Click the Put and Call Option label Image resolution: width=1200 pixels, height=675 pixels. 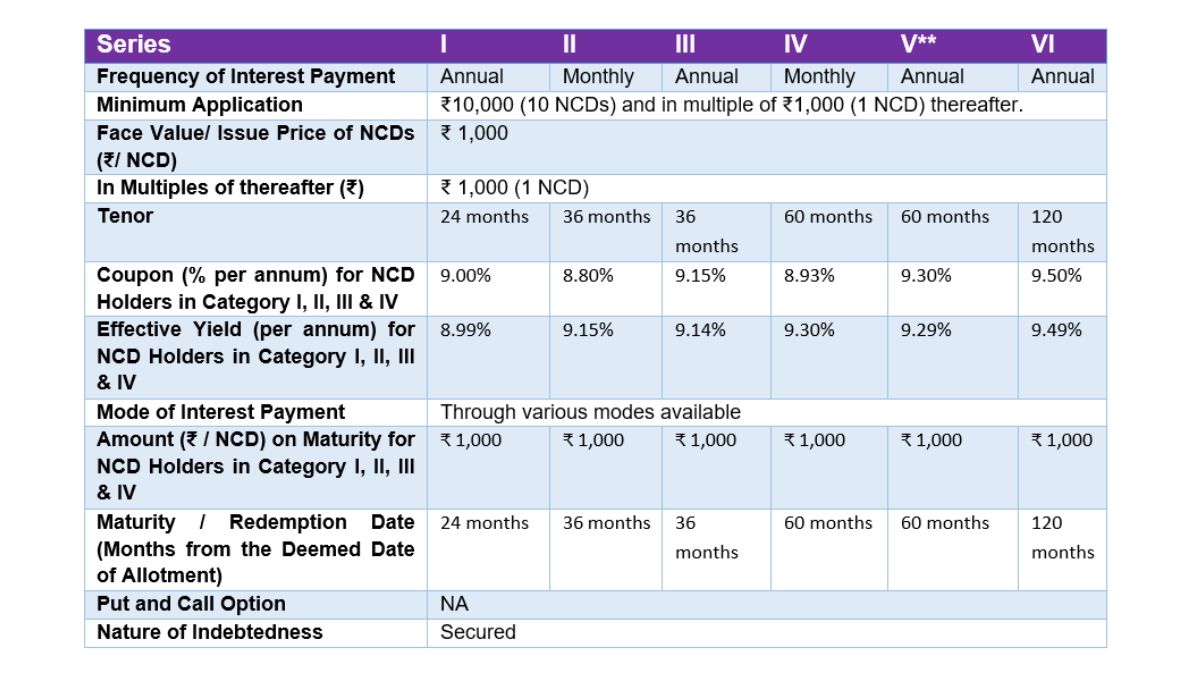point(191,604)
